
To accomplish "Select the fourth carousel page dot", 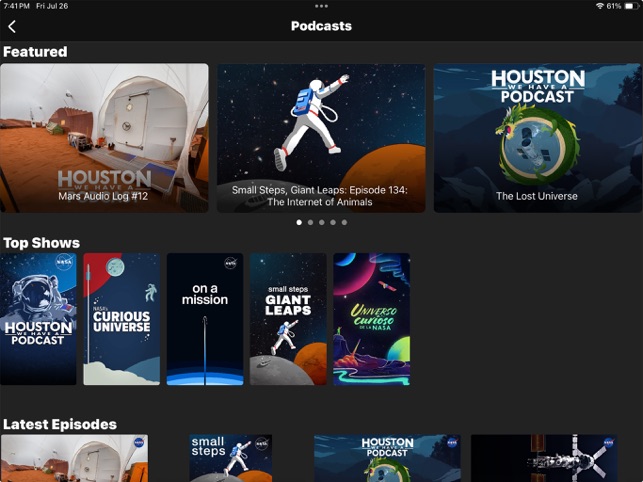I will [x=333, y=222].
